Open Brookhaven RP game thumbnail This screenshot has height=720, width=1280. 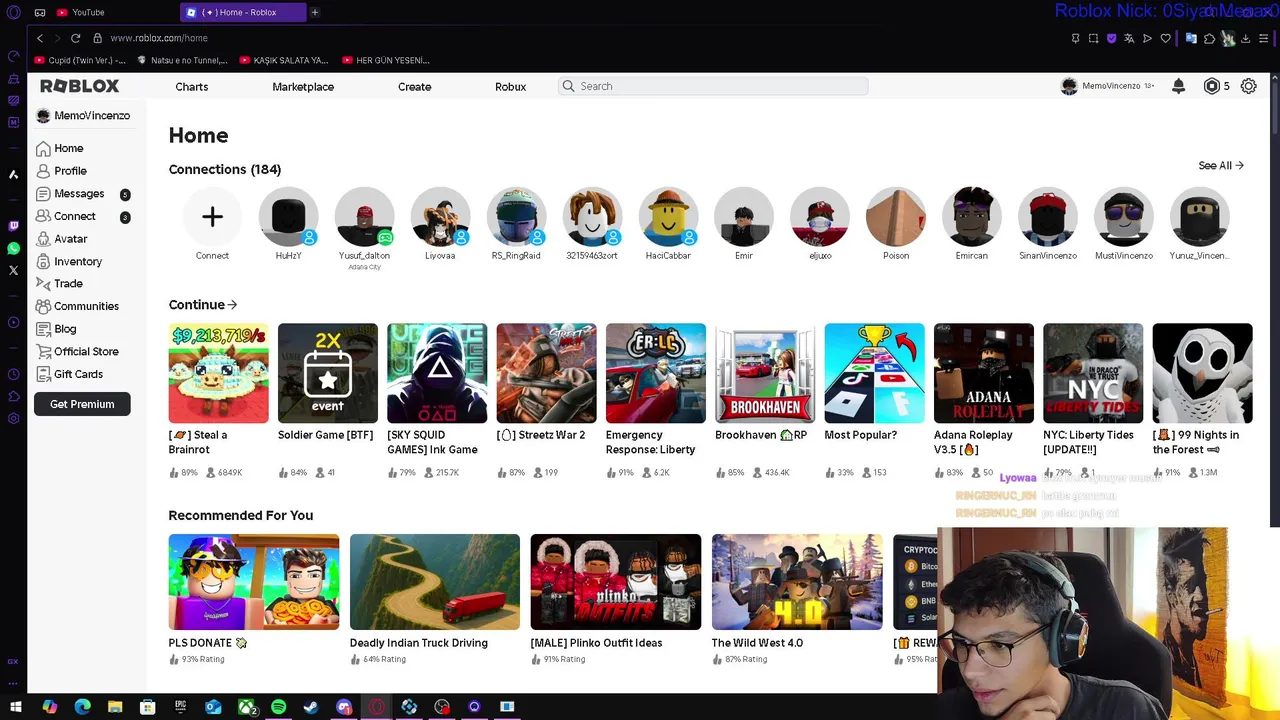[x=765, y=373]
